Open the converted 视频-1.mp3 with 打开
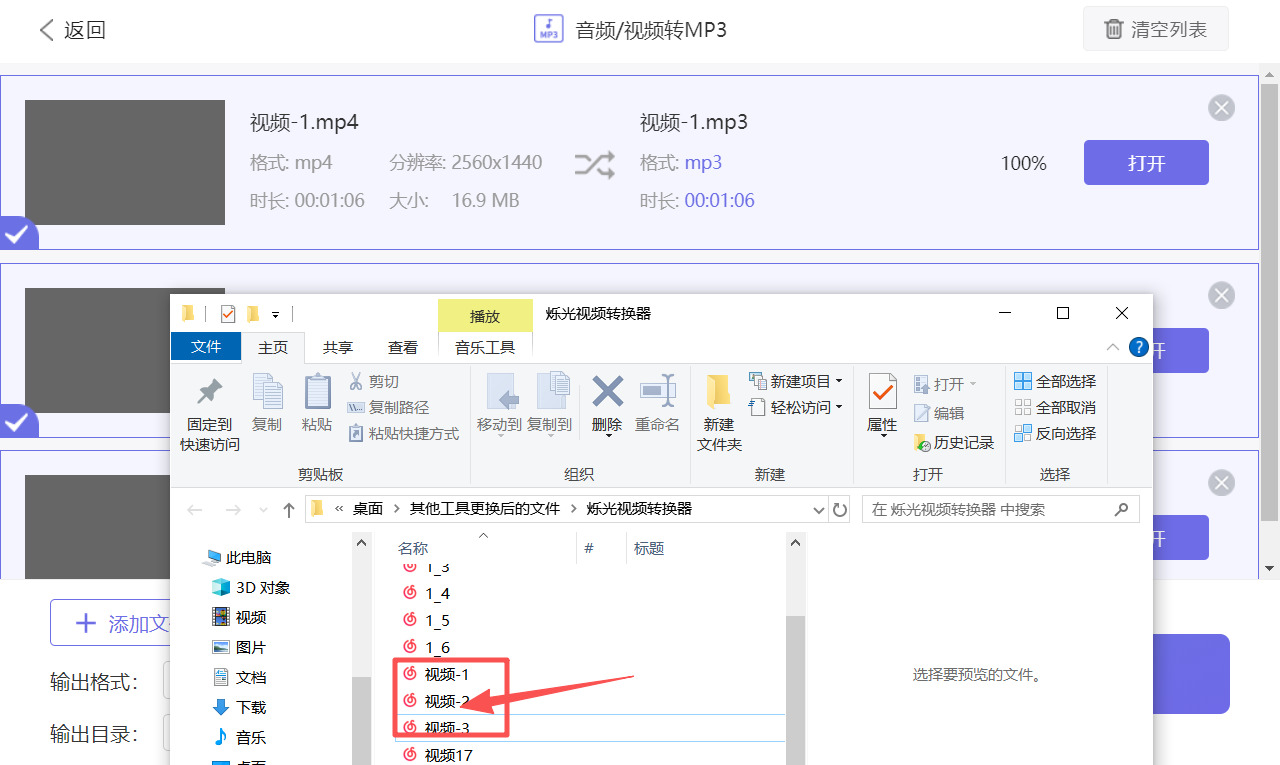This screenshot has height=765, width=1280. 1146,163
